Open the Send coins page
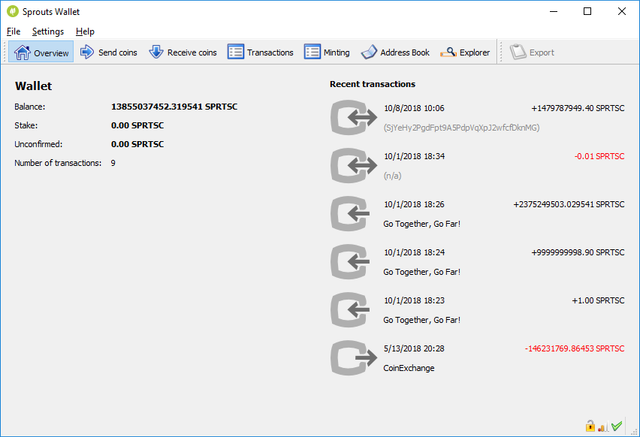This screenshot has height=437, width=640. pos(109,52)
